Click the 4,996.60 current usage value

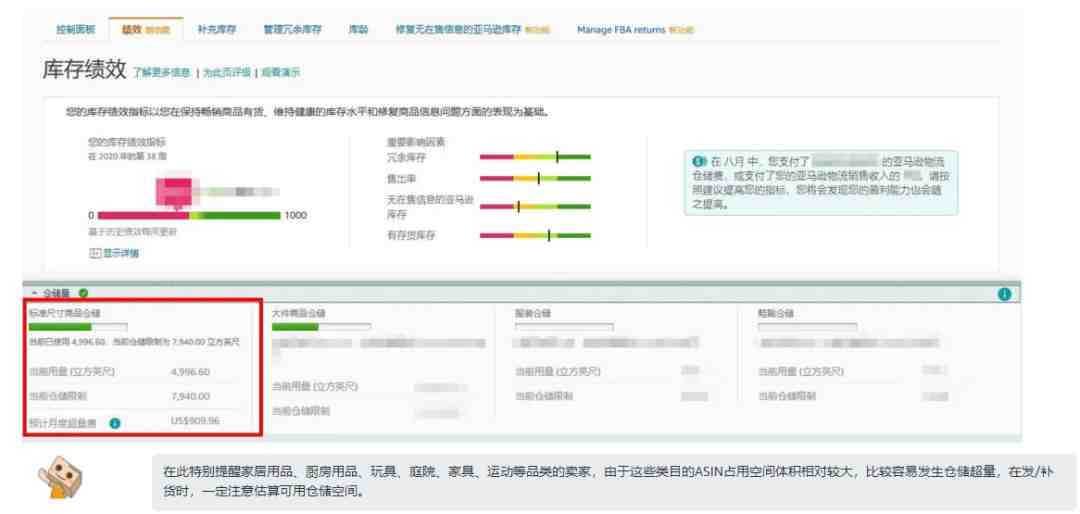pos(190,372)
